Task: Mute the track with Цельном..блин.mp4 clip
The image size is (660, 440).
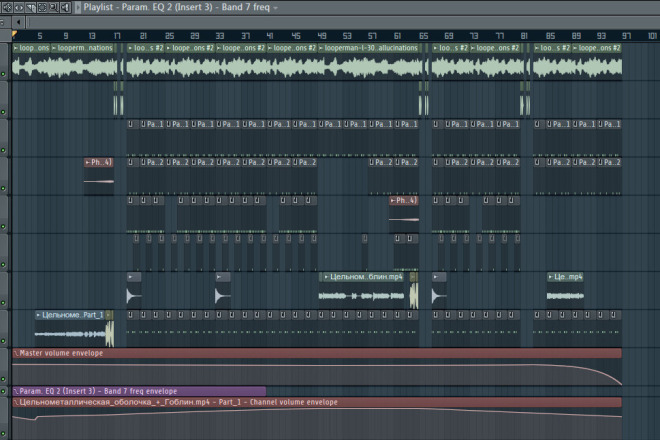Action: 3,303
